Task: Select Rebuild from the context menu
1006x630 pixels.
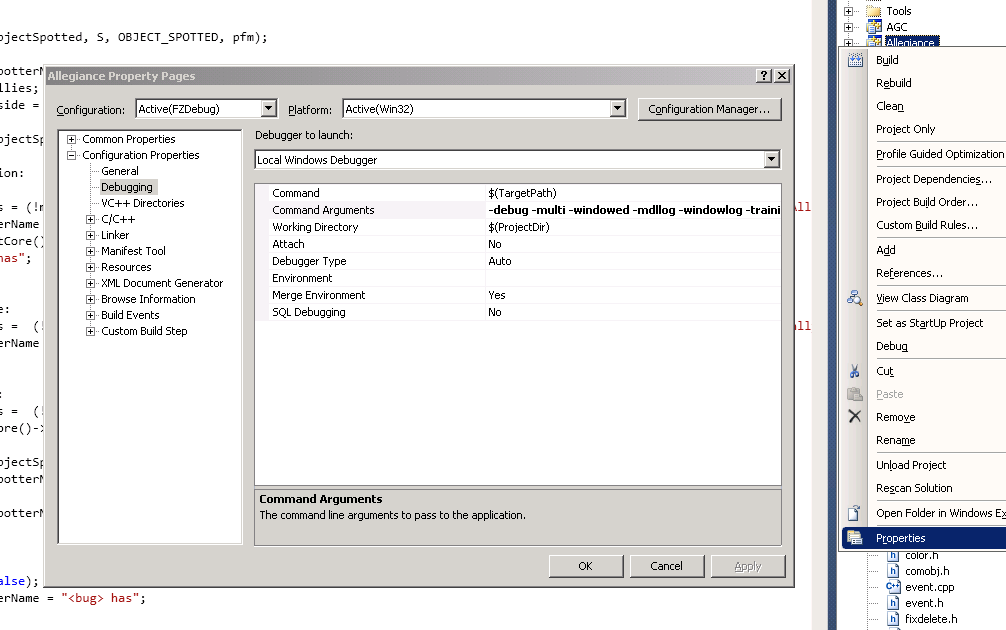Action: (894, 83)
